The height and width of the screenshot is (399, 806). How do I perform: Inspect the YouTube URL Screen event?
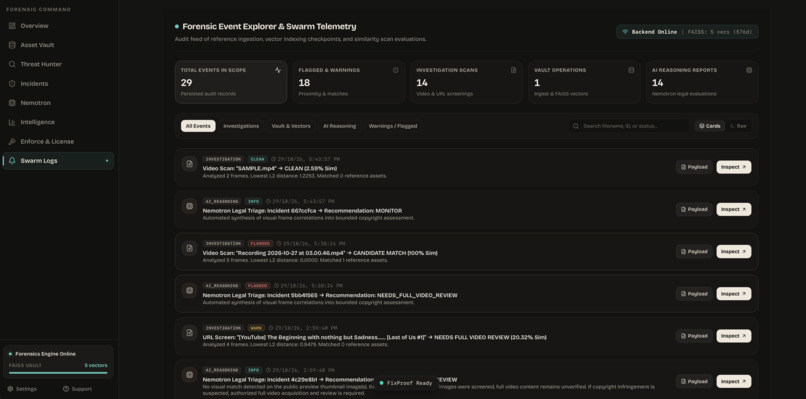tap(734, 336)
